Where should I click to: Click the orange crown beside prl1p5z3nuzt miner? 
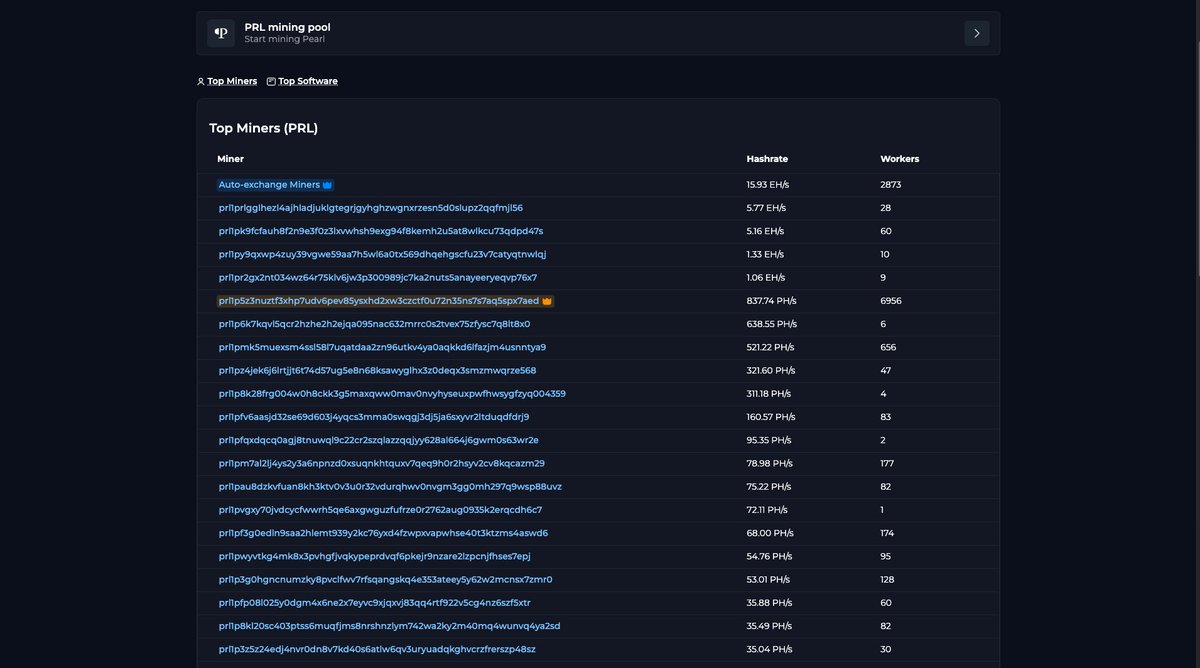[547, 300]
